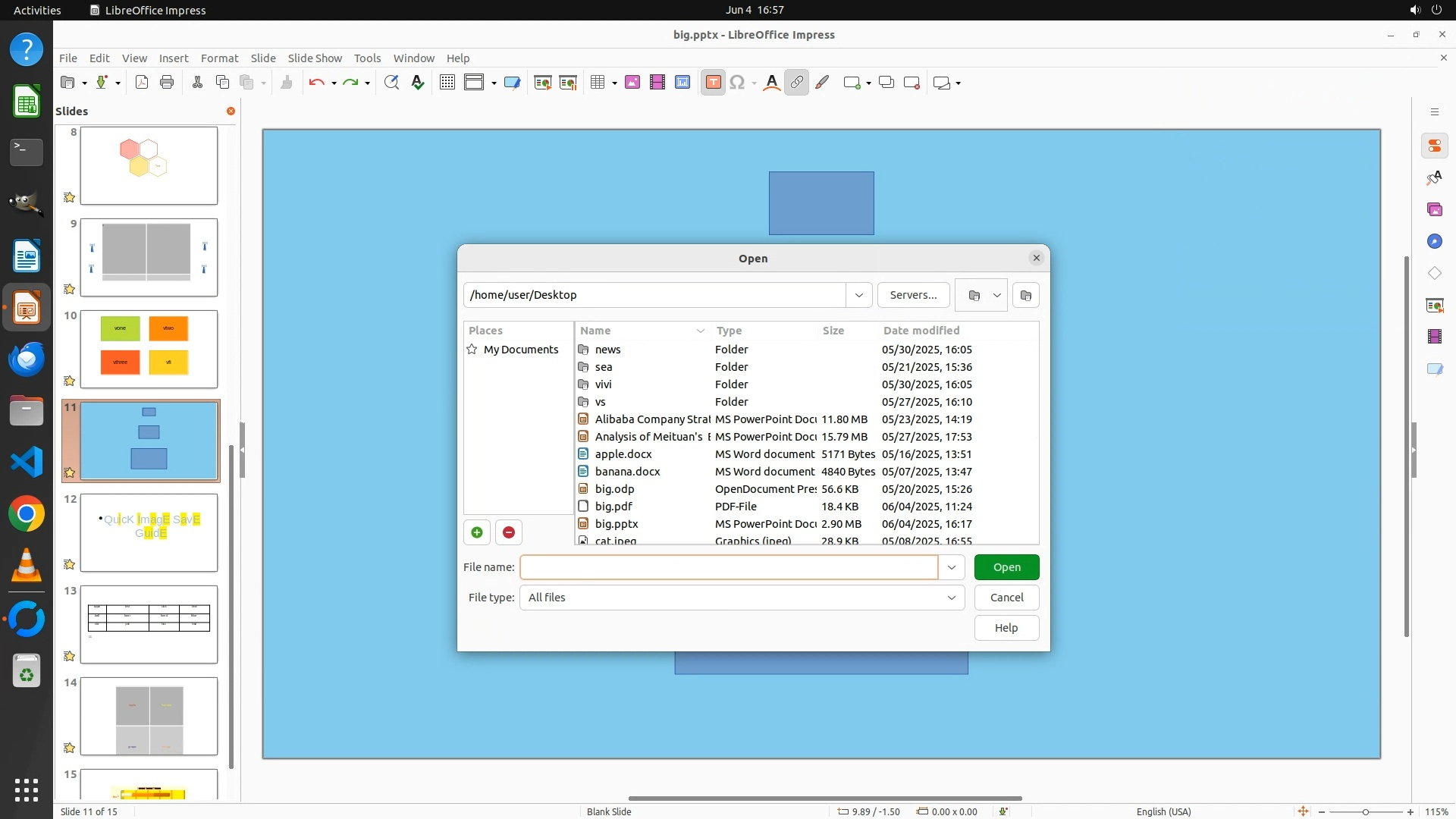Screen dimensions: 1456x819
Task: Toggle the display grid toolbar icon
Action: pos(447,83)
